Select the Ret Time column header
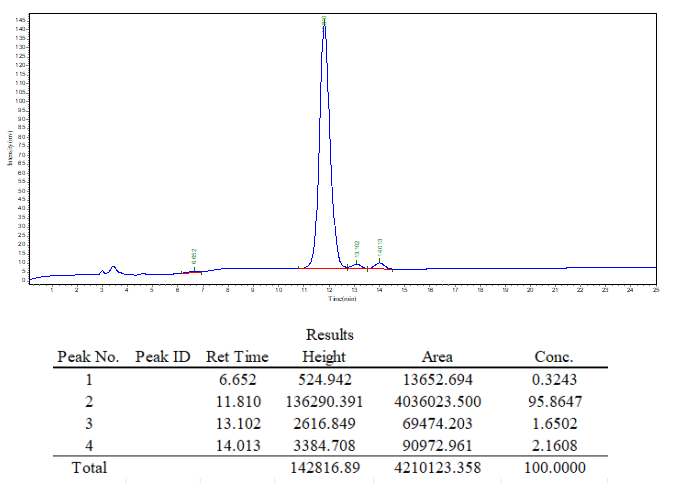Screen dimensions: 686x483 tap(237, 357)
